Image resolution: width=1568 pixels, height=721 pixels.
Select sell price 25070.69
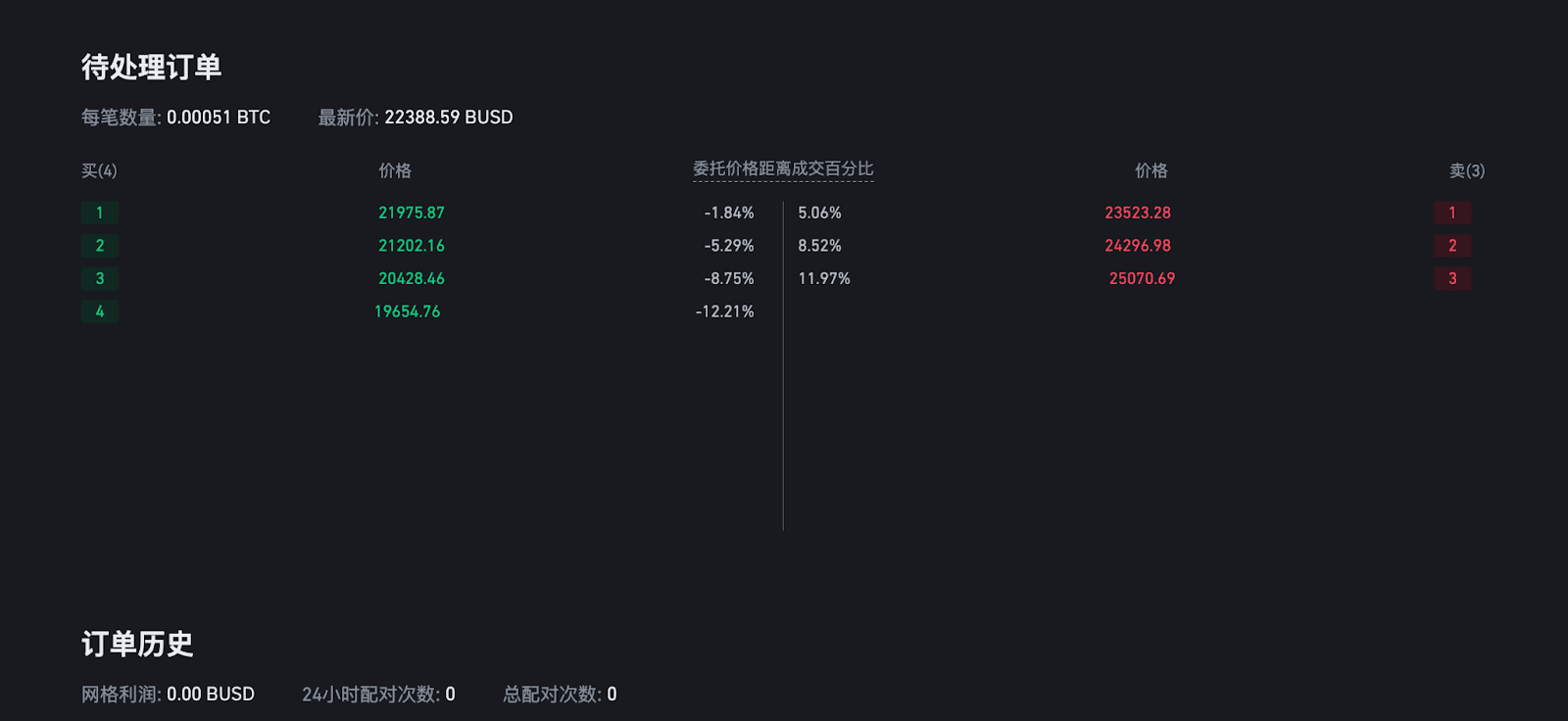pos(1142,278)
